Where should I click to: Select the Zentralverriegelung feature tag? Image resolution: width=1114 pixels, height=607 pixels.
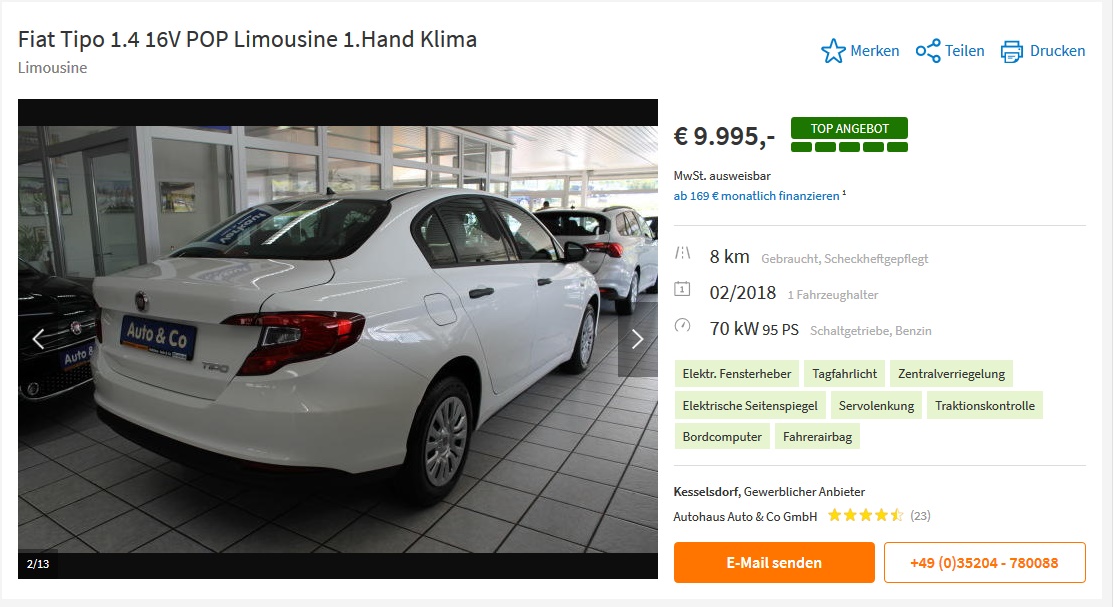click(x=951, y=374)
